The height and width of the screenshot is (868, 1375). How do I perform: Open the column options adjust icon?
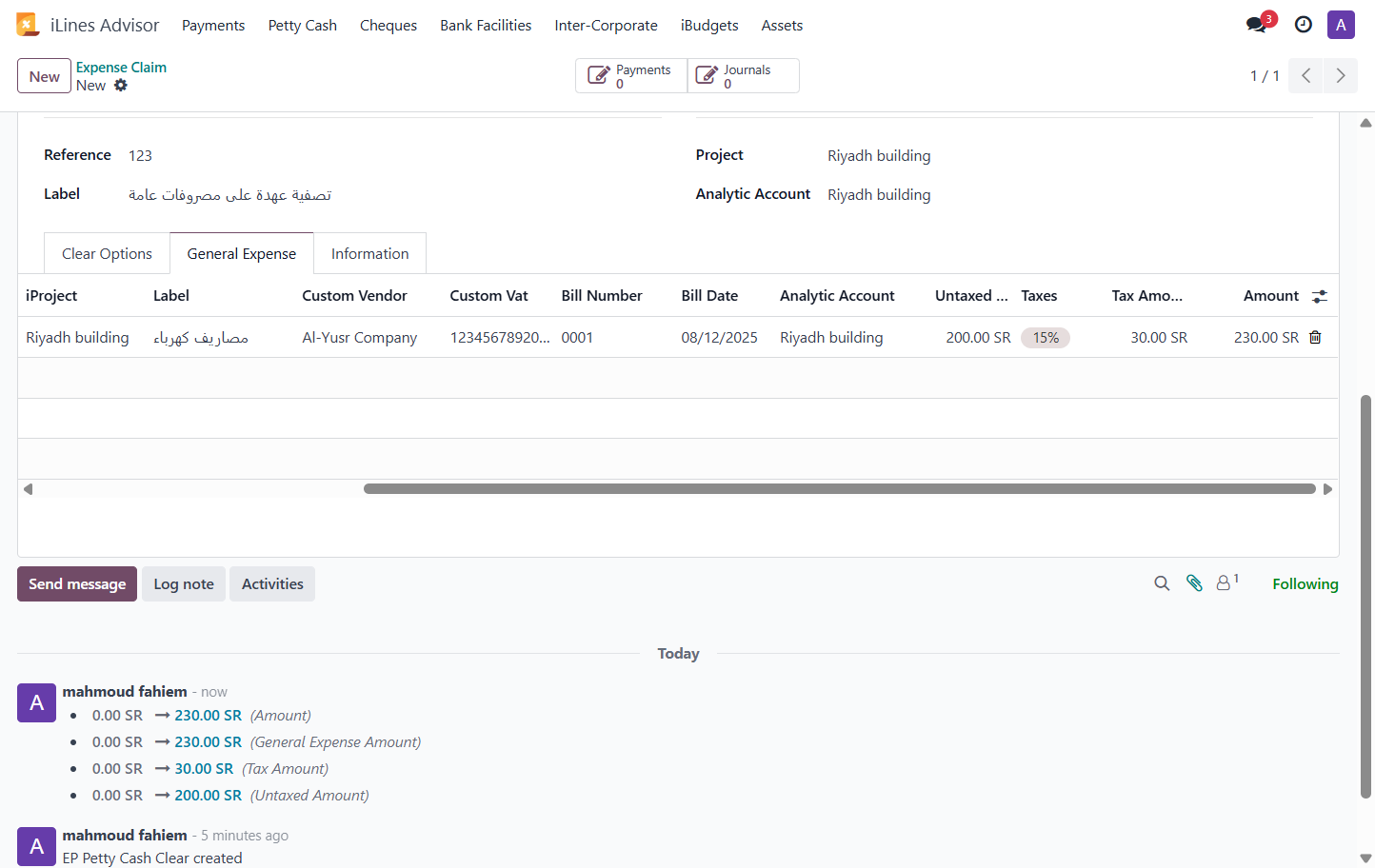[x=1319, y=296]
